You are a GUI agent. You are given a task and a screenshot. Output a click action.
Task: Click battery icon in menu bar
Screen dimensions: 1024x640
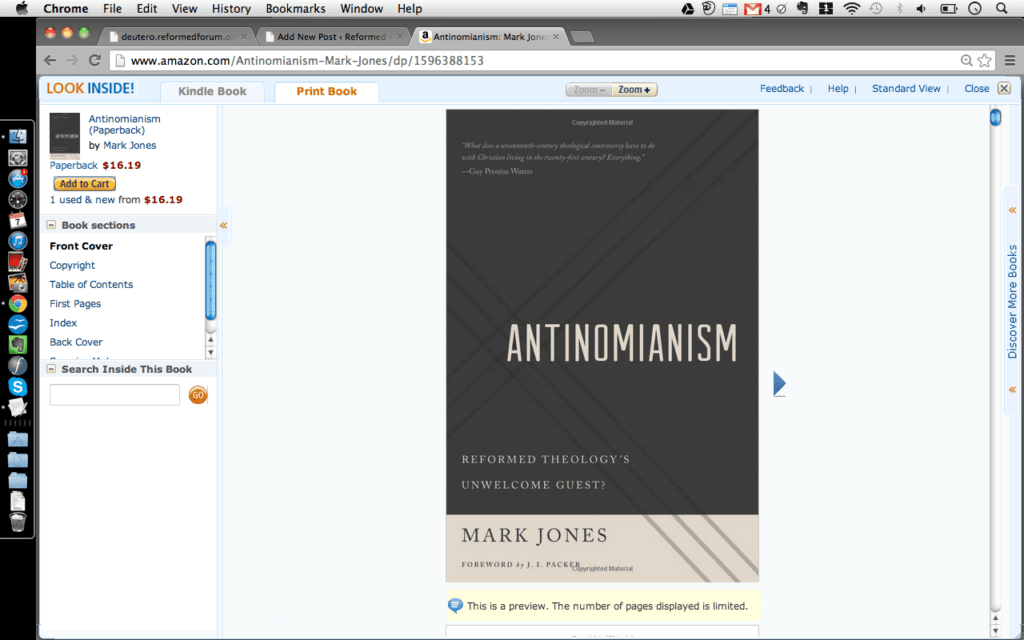[x=948, y=8]
